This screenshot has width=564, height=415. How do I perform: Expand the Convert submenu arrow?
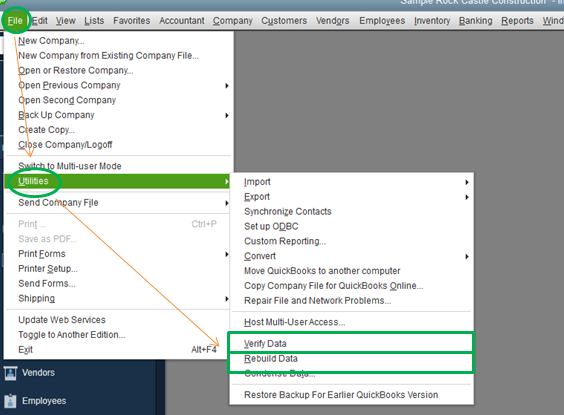467,256
